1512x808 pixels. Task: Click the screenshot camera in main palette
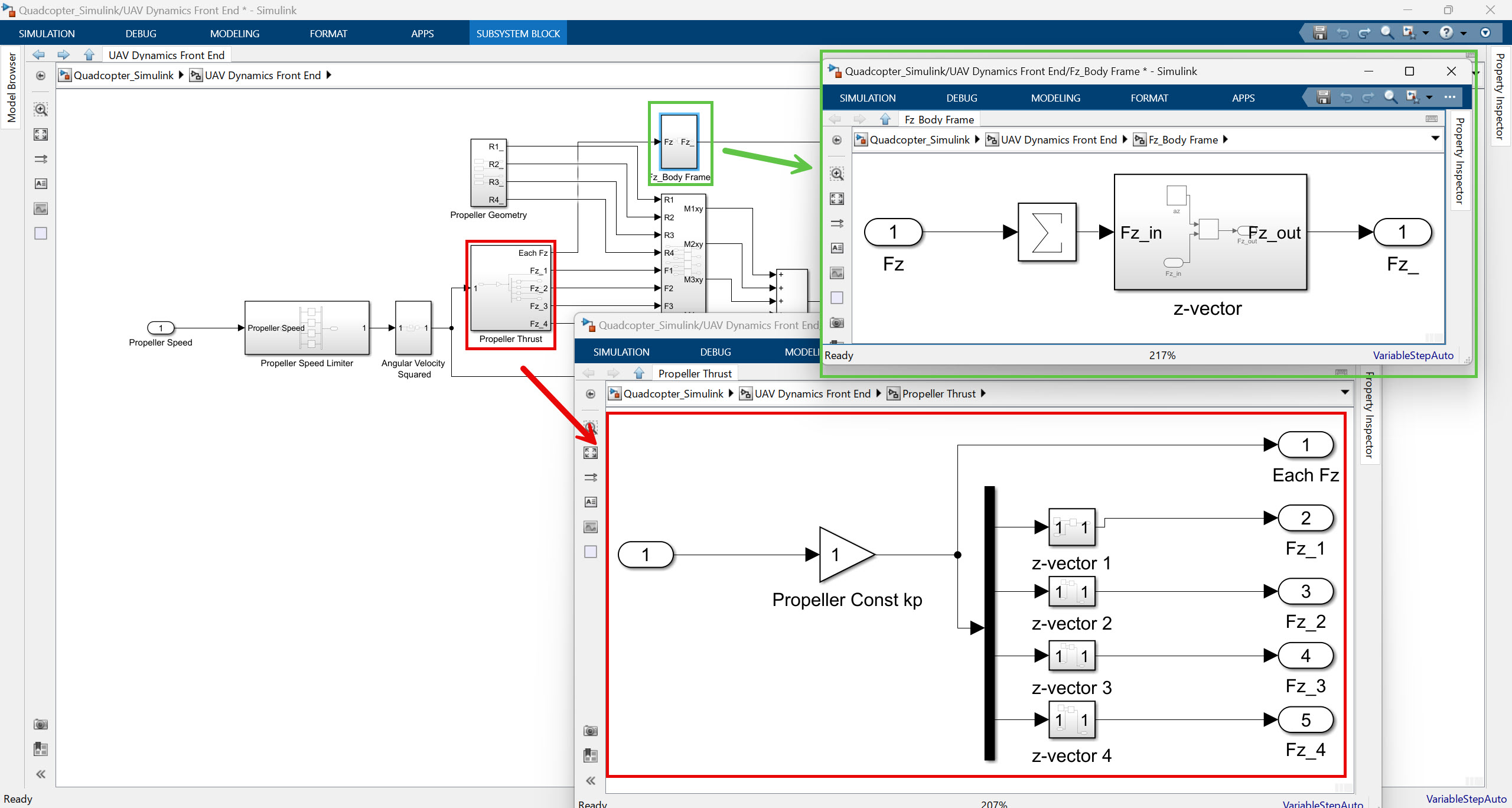pos(41,724)
